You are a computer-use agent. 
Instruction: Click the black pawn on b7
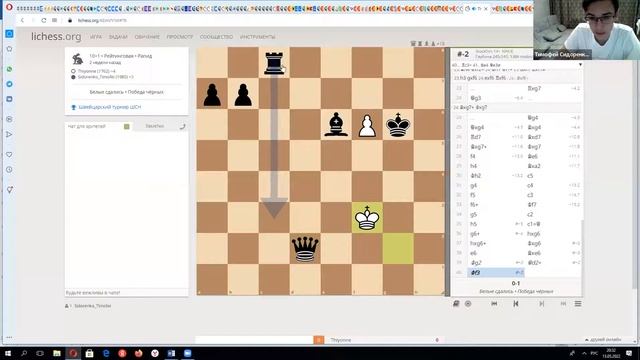(x=243, y=94)
